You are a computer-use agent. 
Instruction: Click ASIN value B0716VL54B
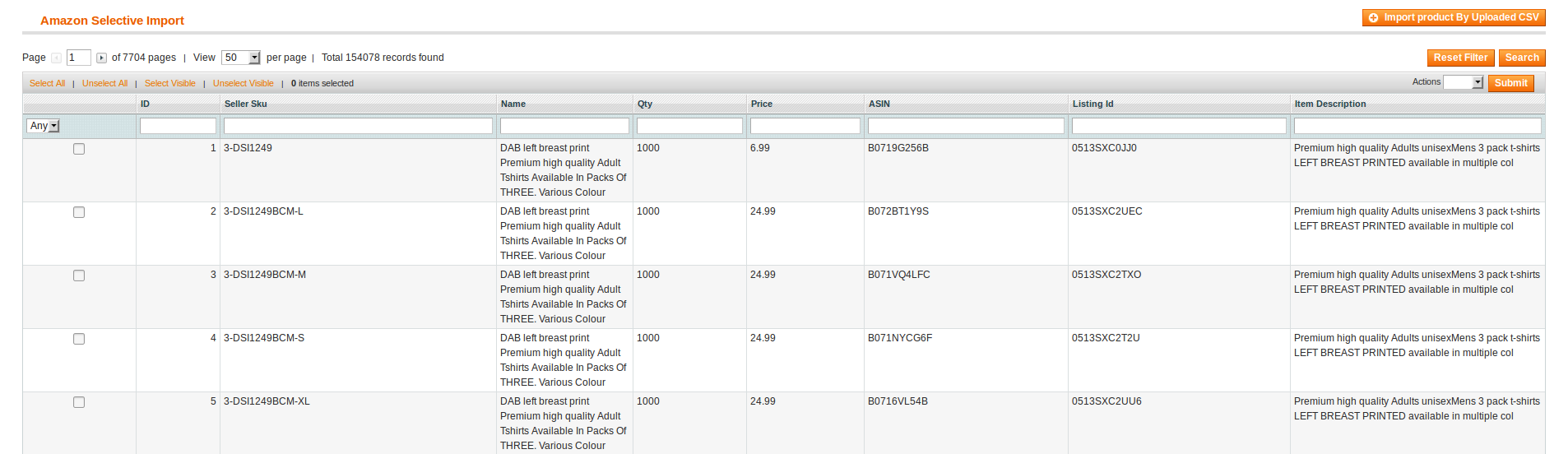click(x=898, y=401)
